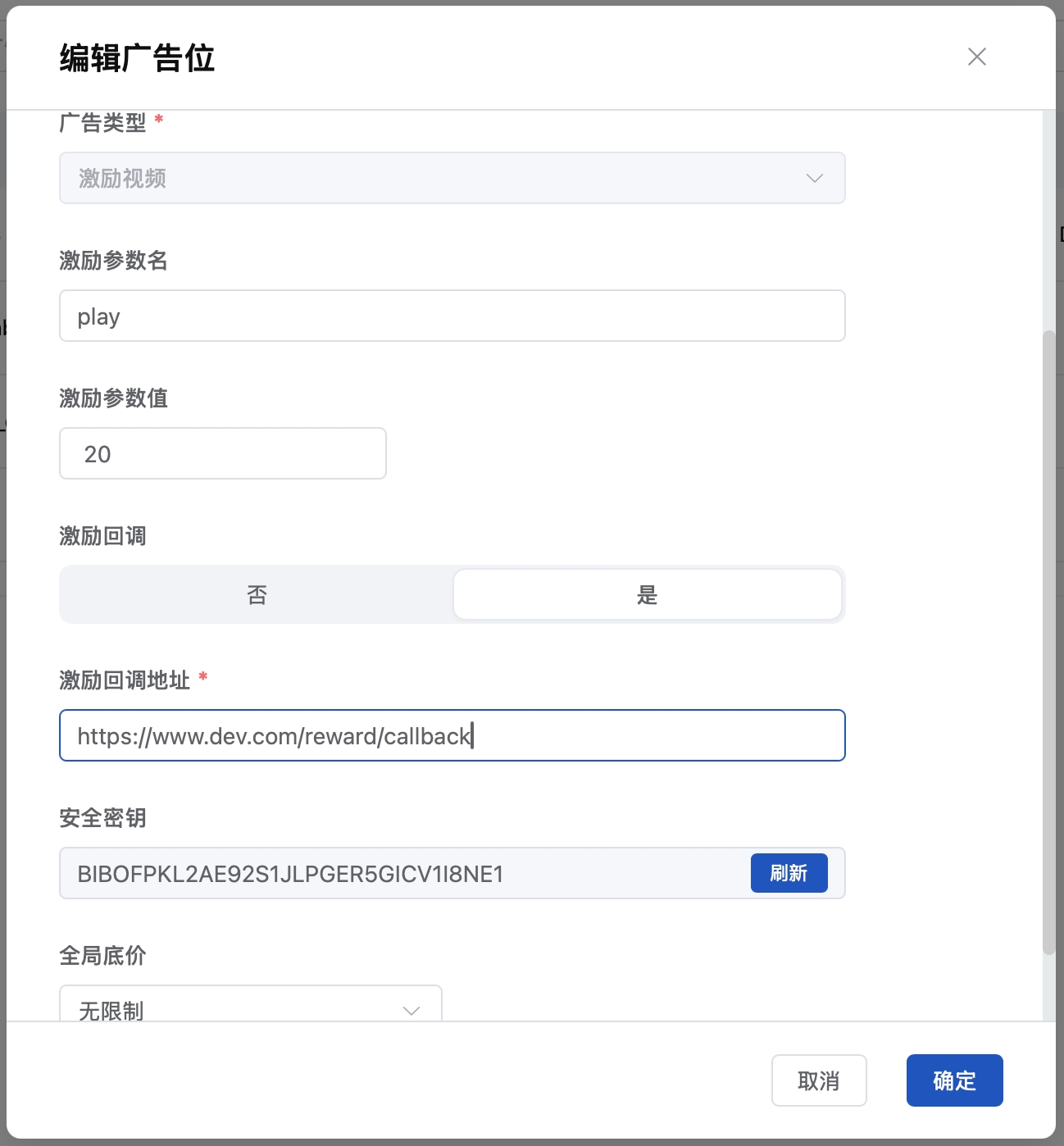1064x1146 pixels.
Task: Focus the 激励参数名 field containing play
Action: point(451,316)
